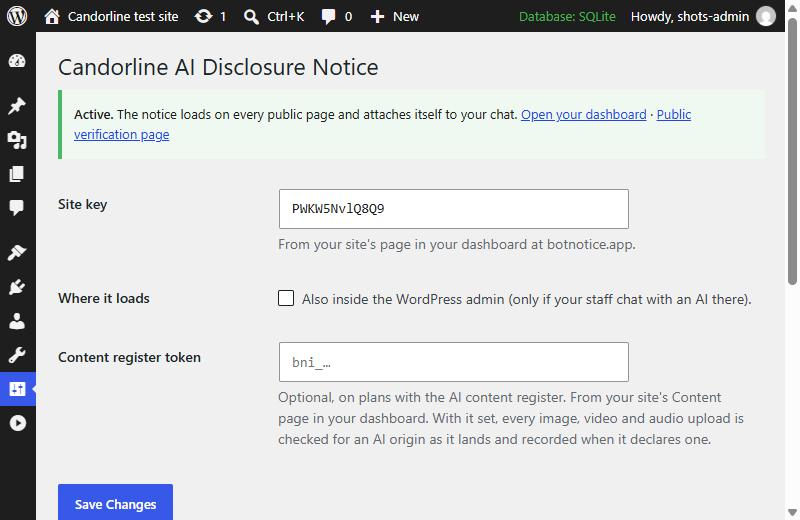The width and height of the screenshot is (800, 520).
Task: Open the New content menu
Action: (394, 16)
